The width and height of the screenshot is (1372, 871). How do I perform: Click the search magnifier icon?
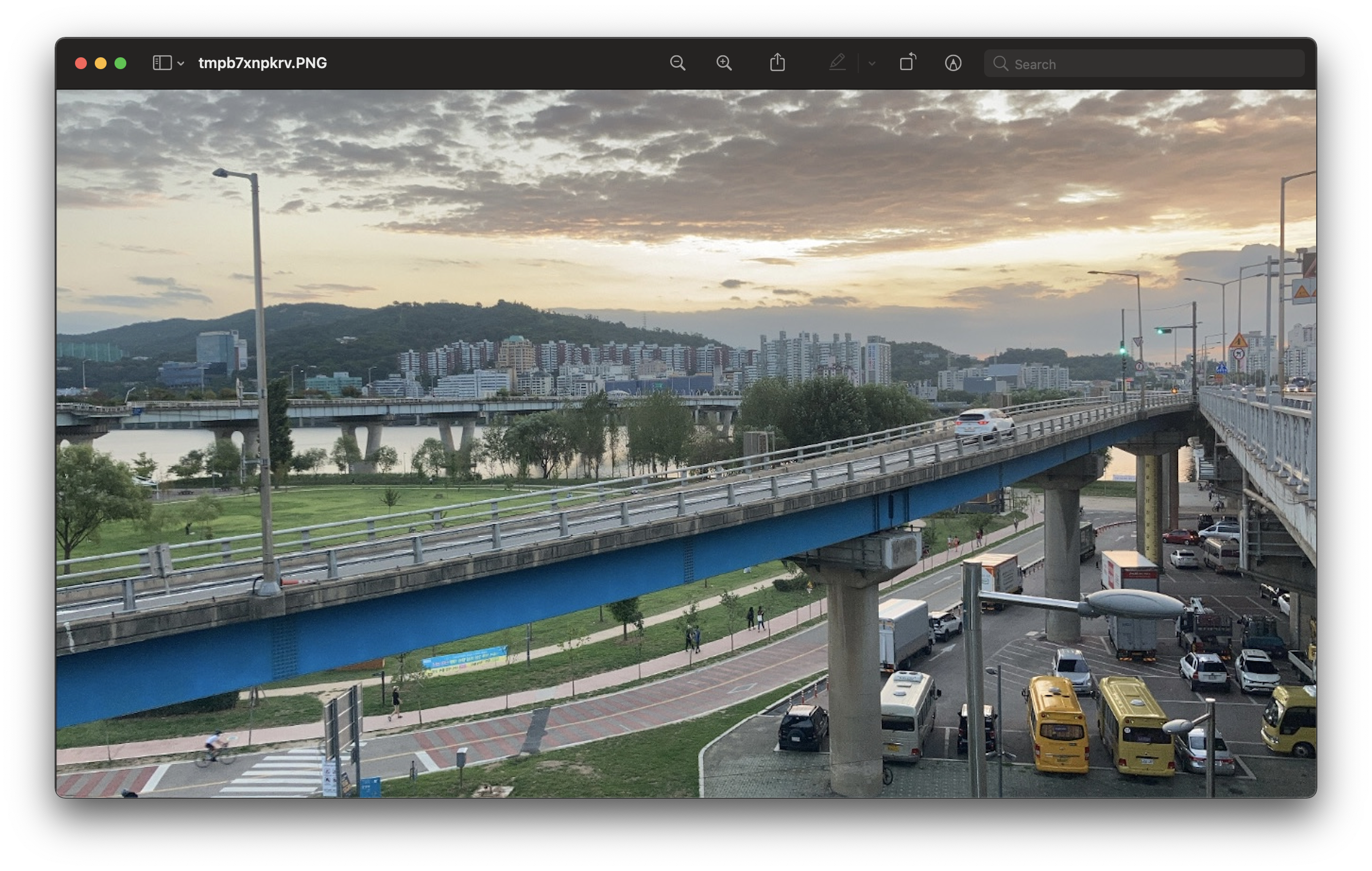tap(1000, 63)
